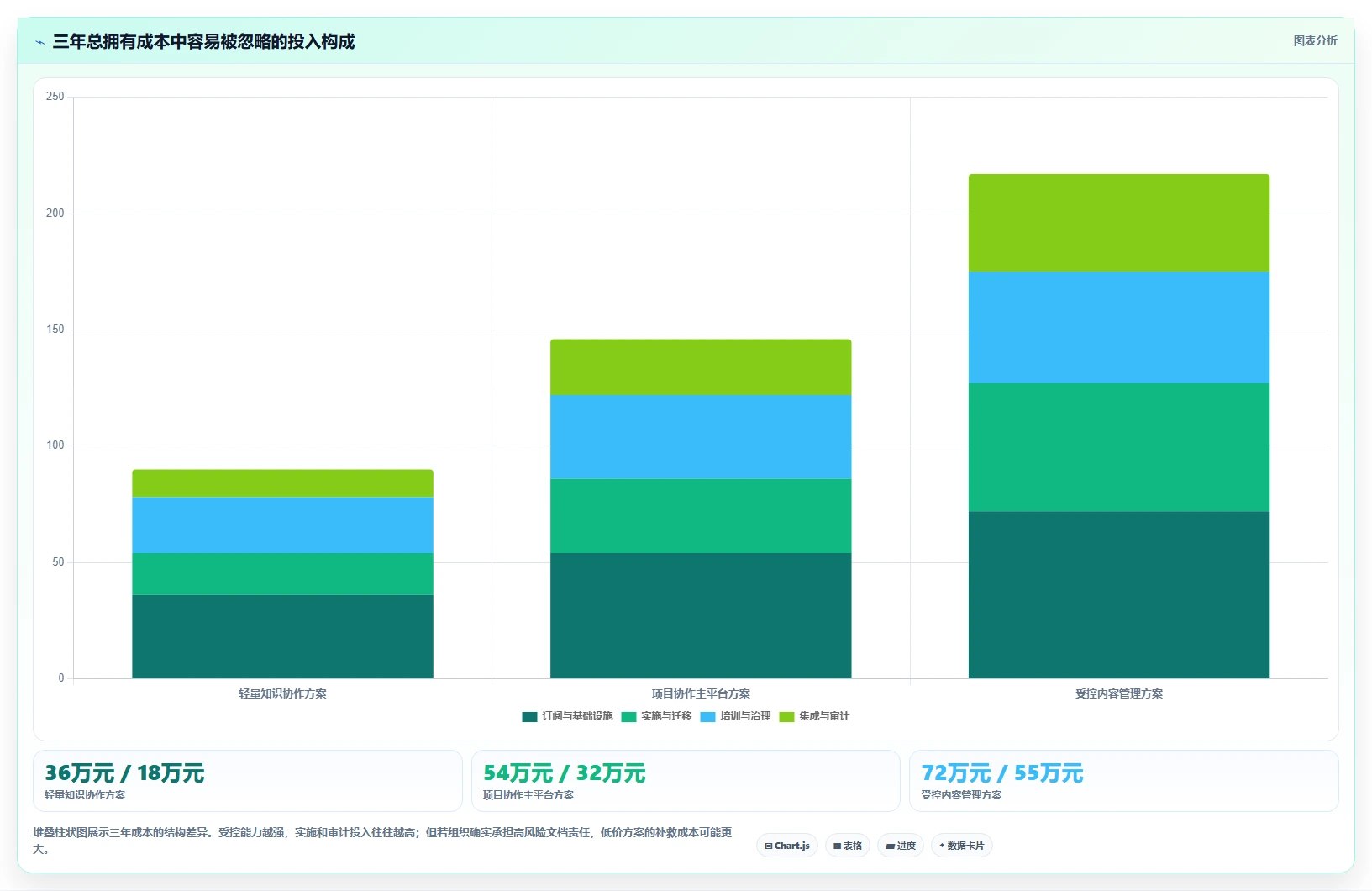The image size is (1372, 891).
Task: Click the green 实施与迁移 segment of 轻量知识协作方案 bar
Action: 282,574
